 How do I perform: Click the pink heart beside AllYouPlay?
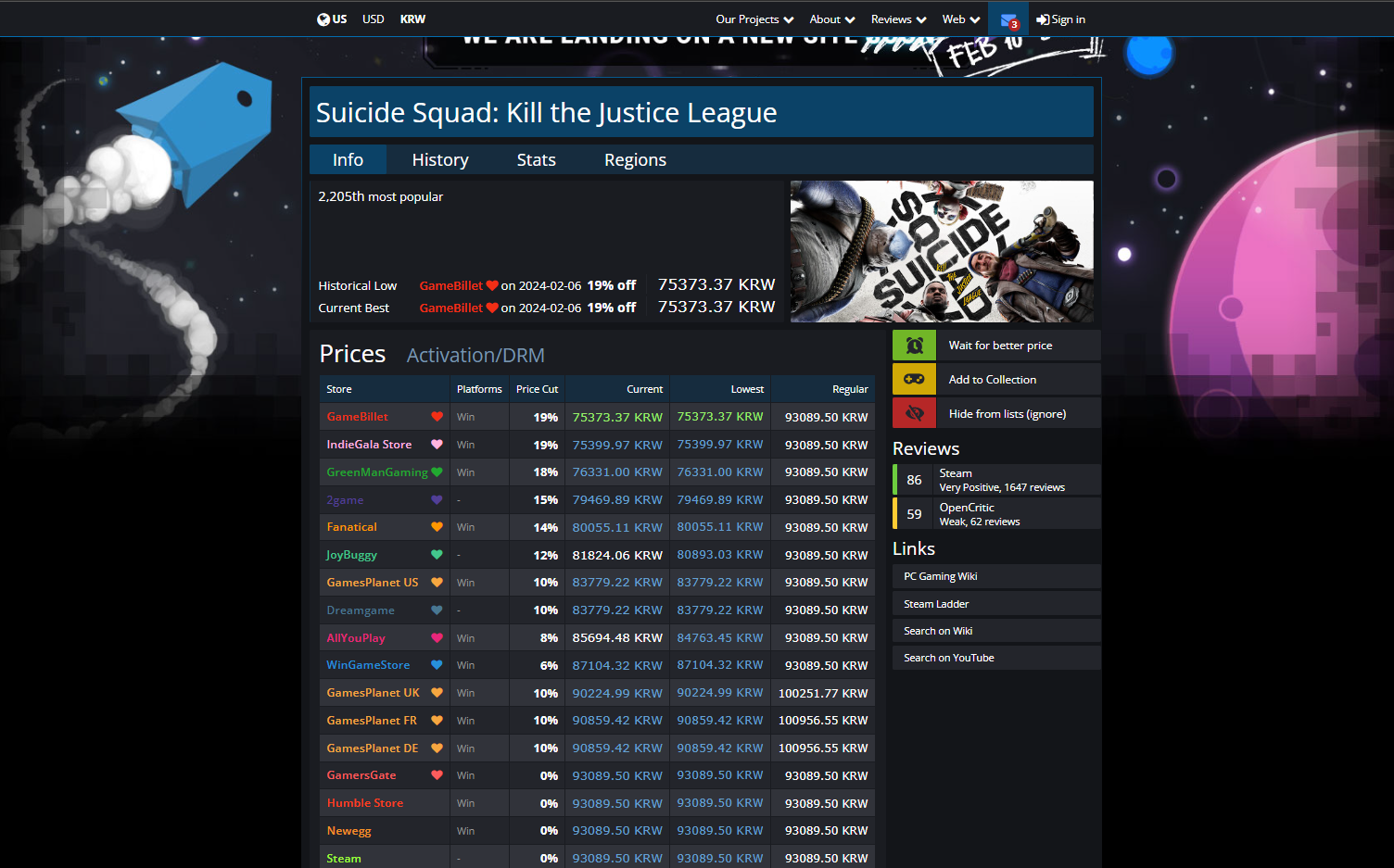[x=437, y=638]
